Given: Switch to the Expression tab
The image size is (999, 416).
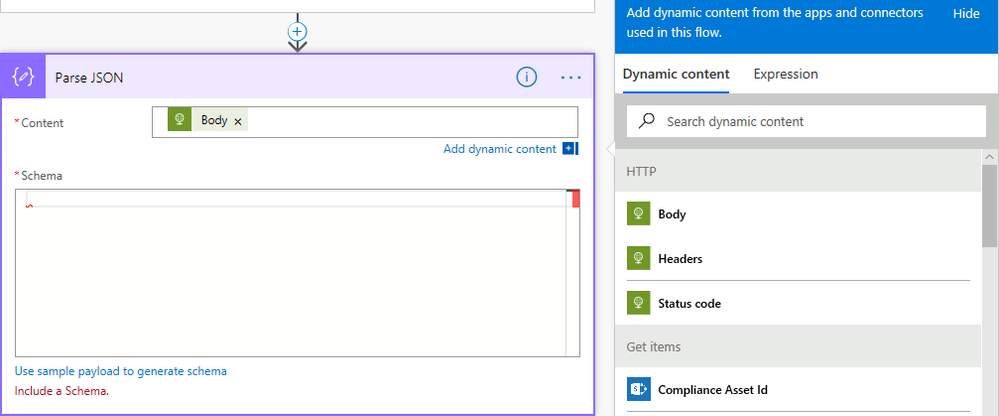Looking at the screenshot, I should (785, 74).
